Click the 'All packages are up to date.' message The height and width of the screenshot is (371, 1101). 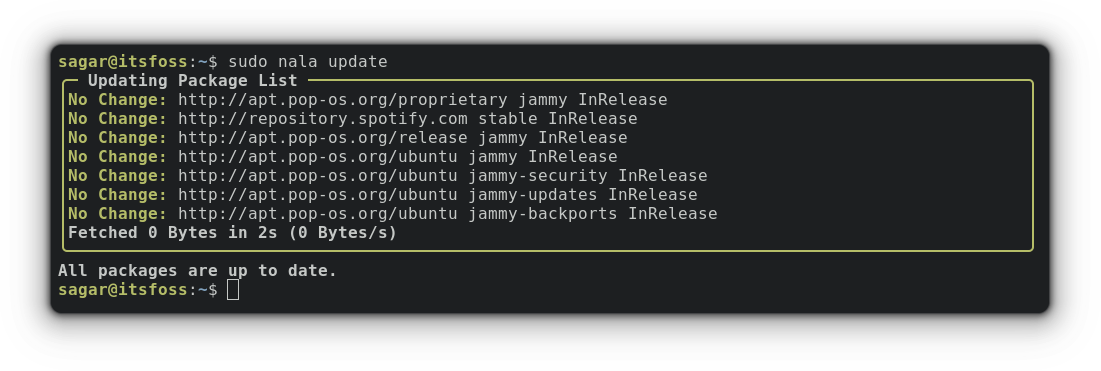click(197, 271)
